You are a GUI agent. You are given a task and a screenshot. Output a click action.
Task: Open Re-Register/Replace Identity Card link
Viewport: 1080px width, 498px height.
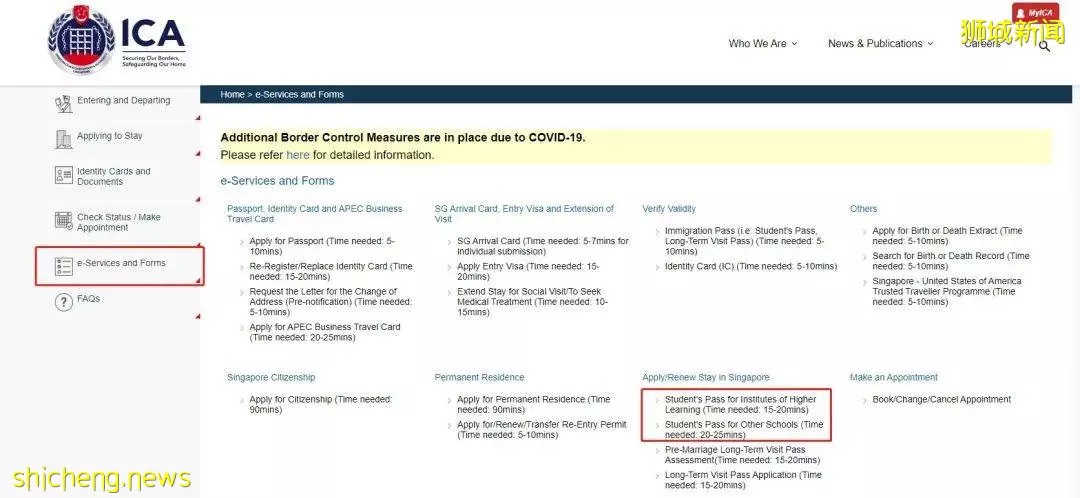click(331, 271)
